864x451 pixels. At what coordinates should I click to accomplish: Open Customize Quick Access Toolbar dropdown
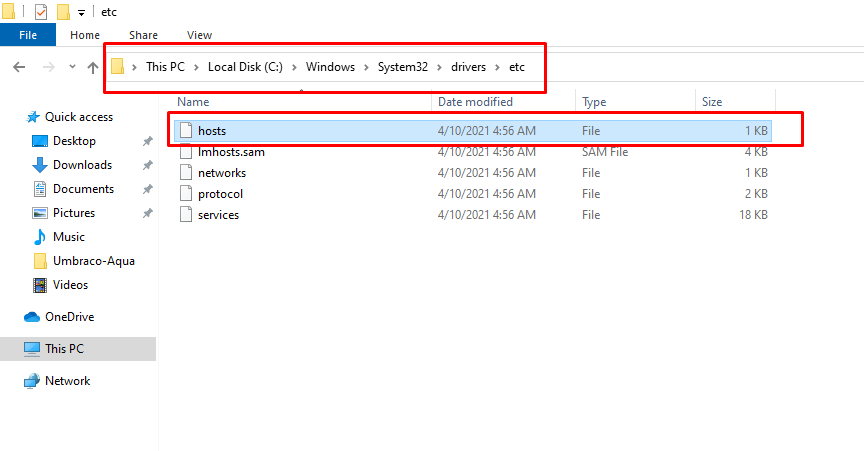click(x=81, y=13)
